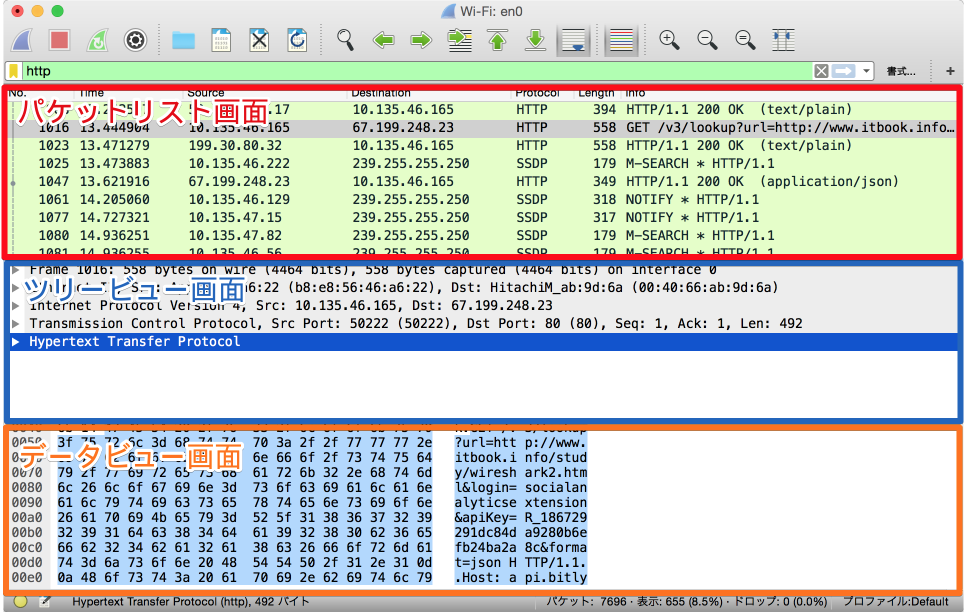This screenshot has height=612, width=966.
Task: Toggle auto-scroll during live capture
Action: [x=574, y=41]
